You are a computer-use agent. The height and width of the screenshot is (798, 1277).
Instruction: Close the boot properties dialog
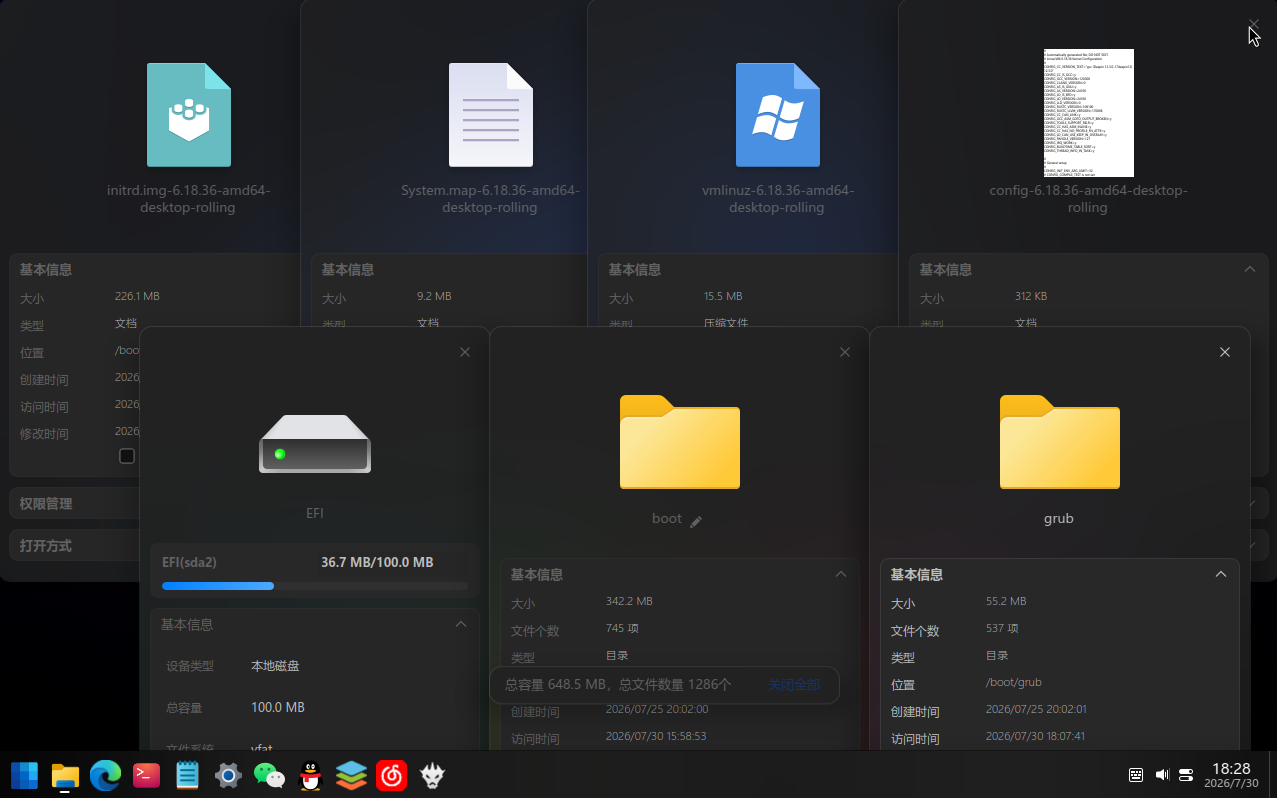pos(845,352)
